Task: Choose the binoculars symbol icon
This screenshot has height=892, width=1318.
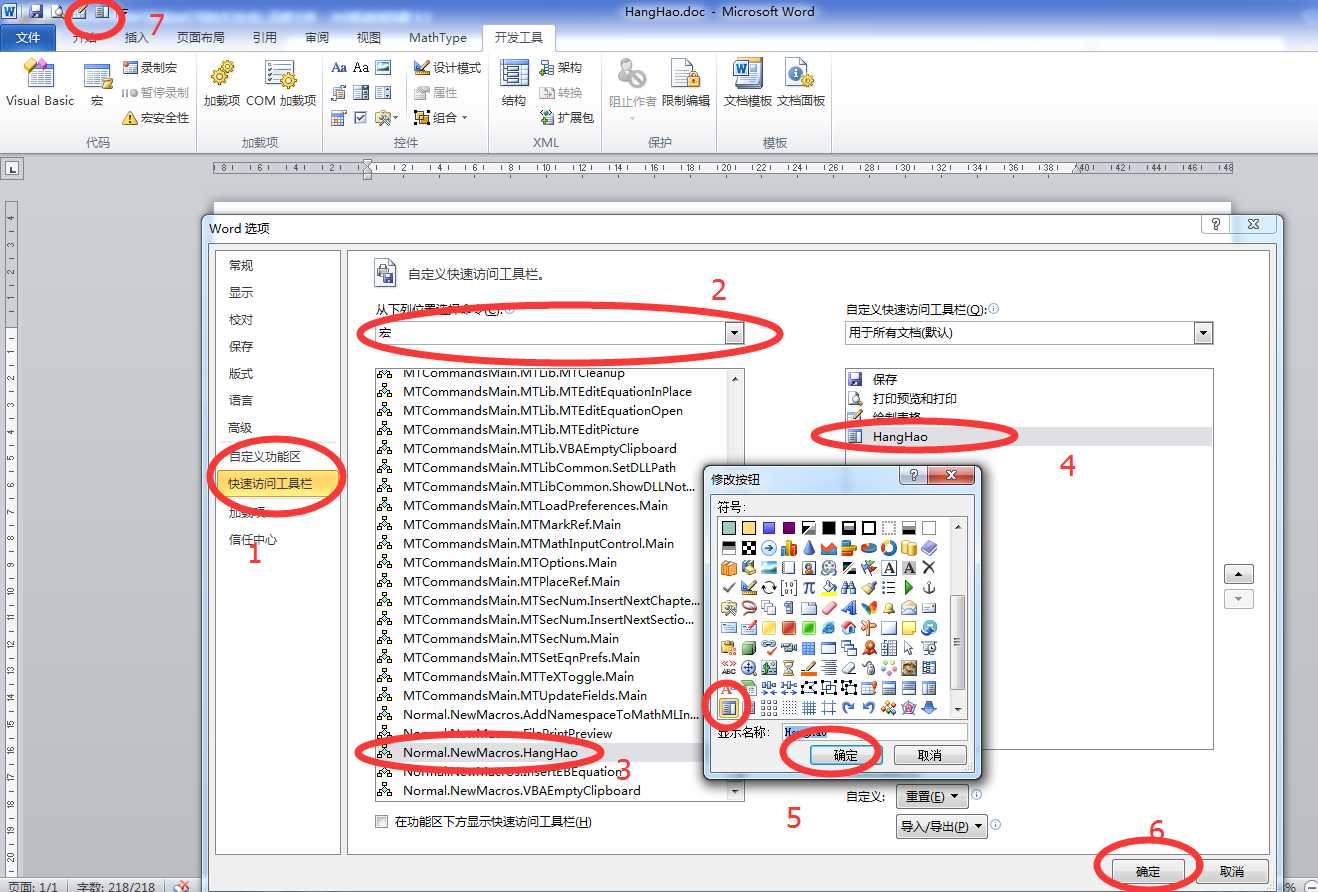Action: 848,587
